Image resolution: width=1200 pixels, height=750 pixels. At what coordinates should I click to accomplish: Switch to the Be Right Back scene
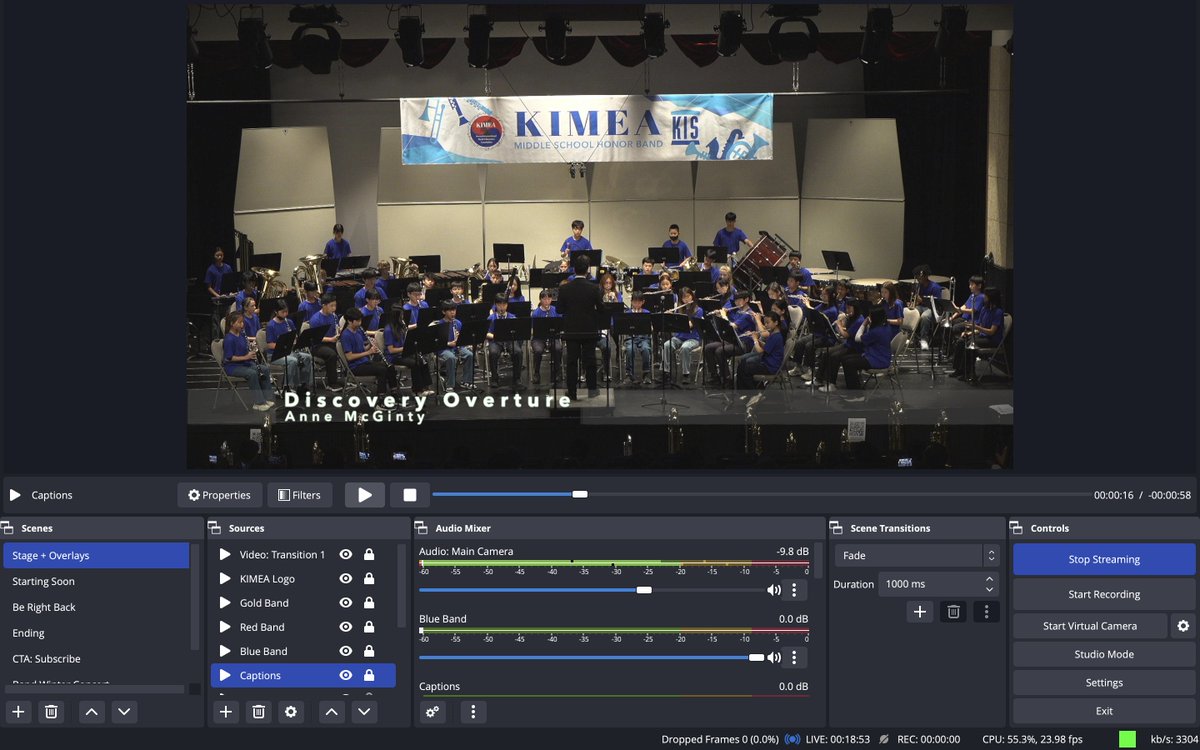[x=97, y=607]
